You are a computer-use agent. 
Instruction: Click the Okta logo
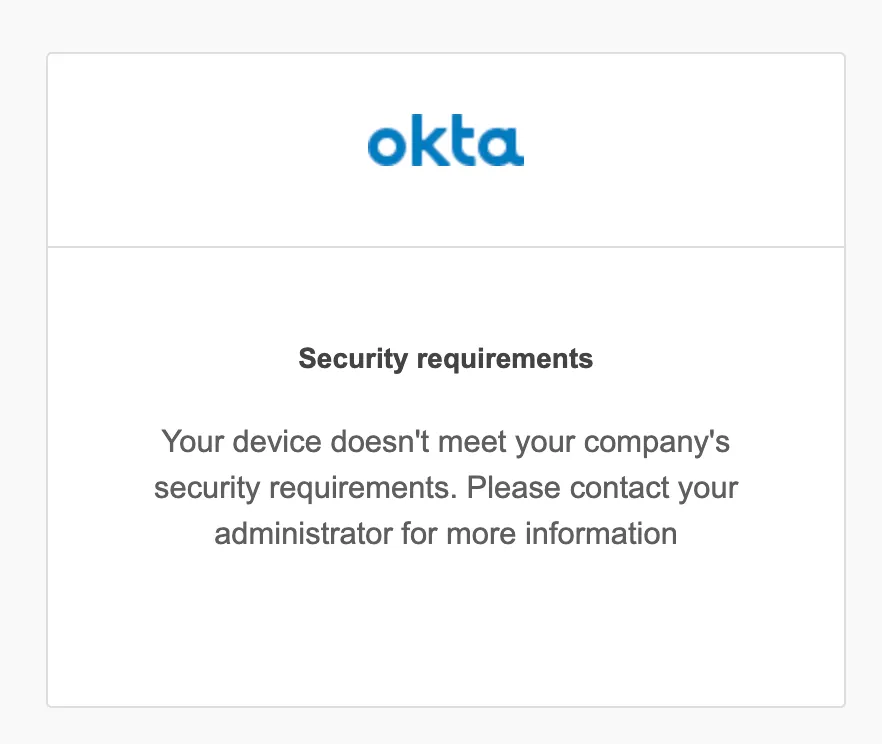point(445,145)
